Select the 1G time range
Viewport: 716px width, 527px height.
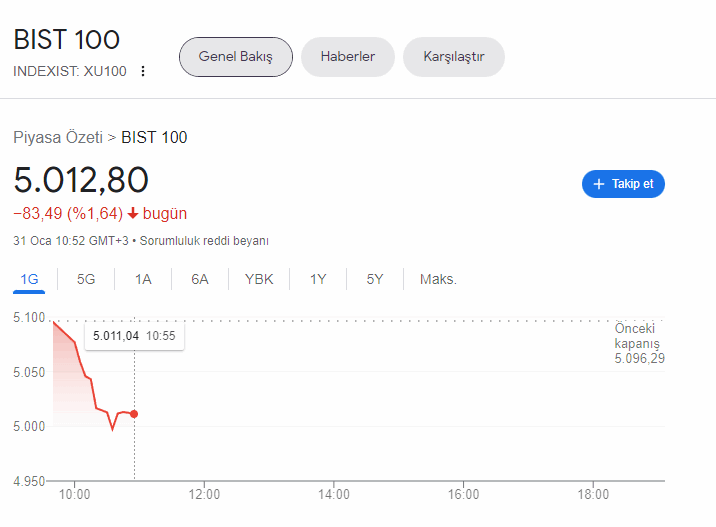[x=29, y=279]
